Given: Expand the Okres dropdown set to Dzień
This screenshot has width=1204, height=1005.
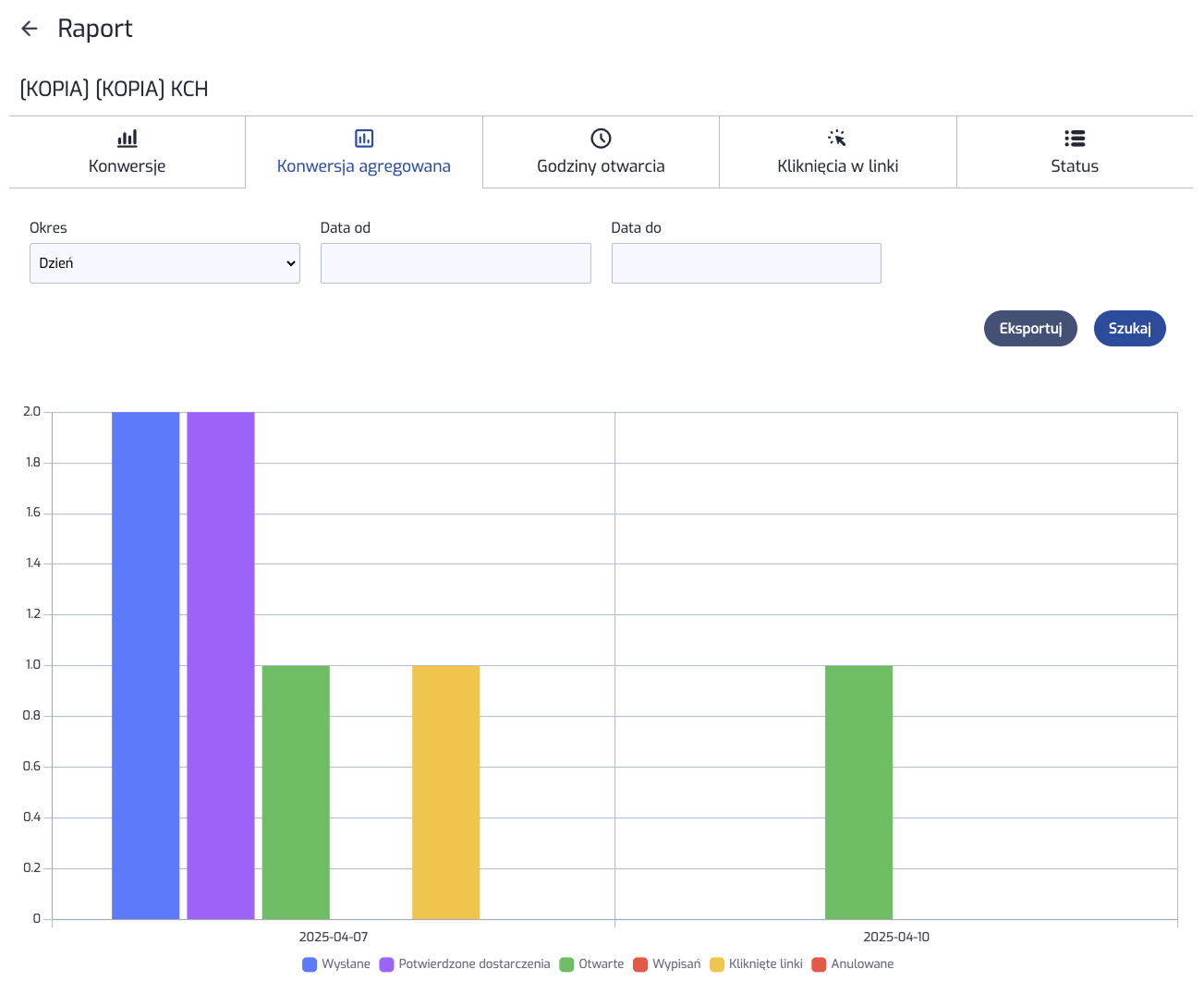Looking at the screenshot, I should [x=164, y=263].
